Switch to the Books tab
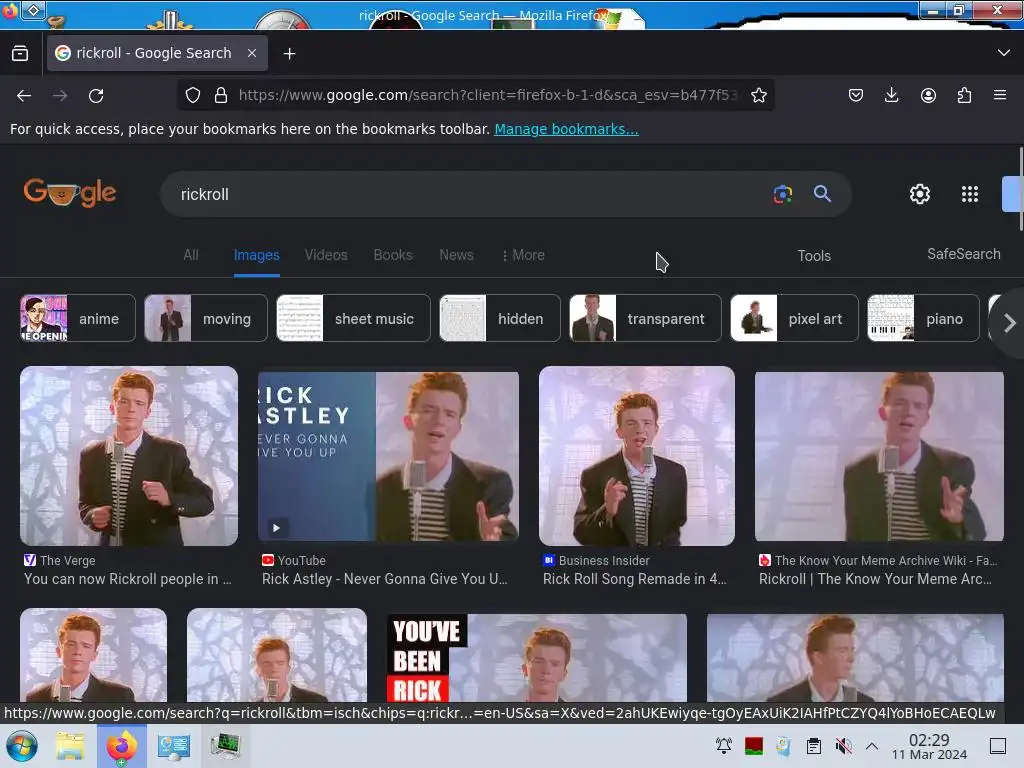This screenshot has width=1024, height=768. [x=392, y=255]
